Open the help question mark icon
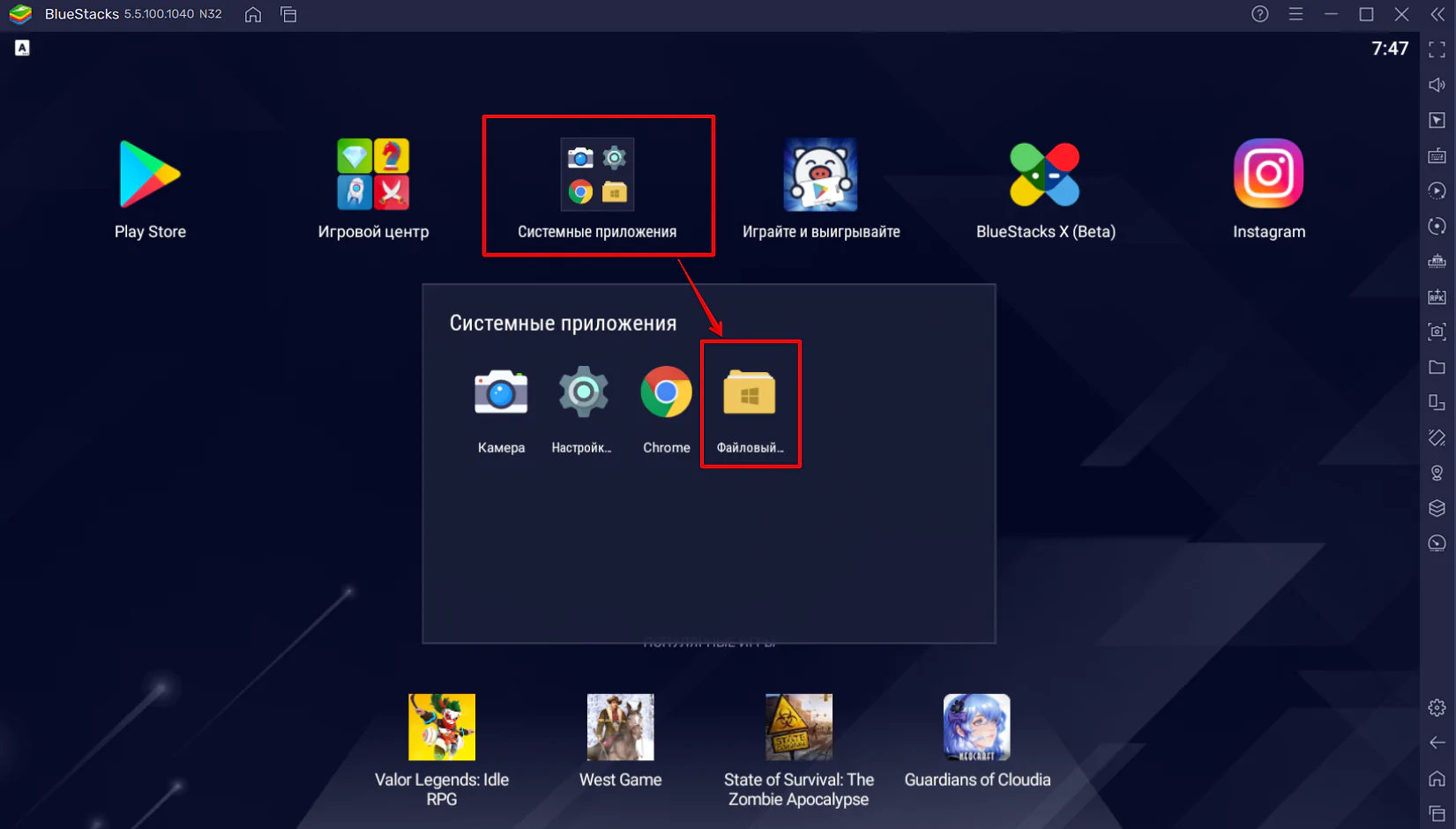The height and width of the screenshot is (829, 1456). click(1260, 14)
